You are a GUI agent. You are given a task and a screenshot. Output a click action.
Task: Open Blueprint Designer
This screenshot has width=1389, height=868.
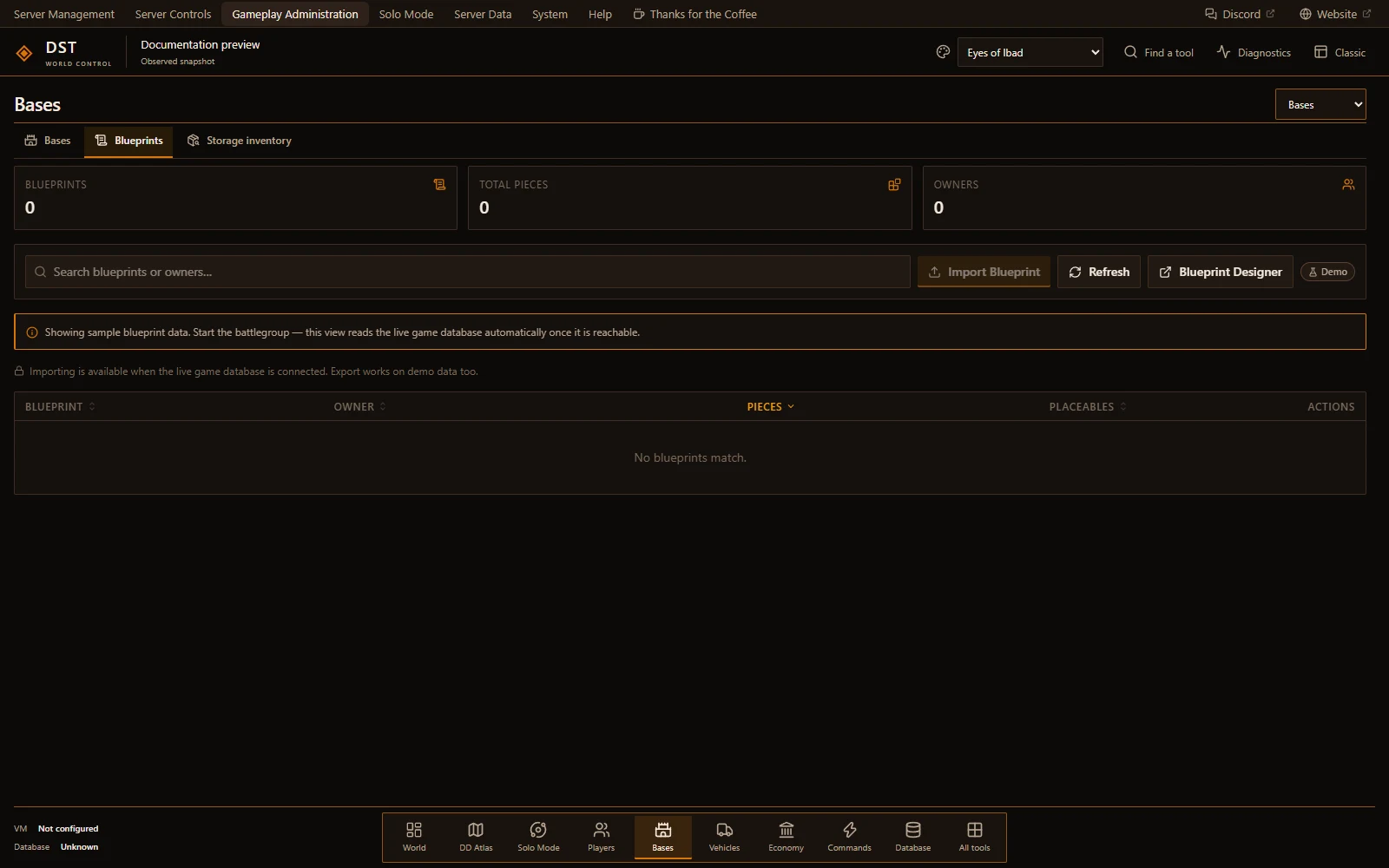pos(1221,272)
